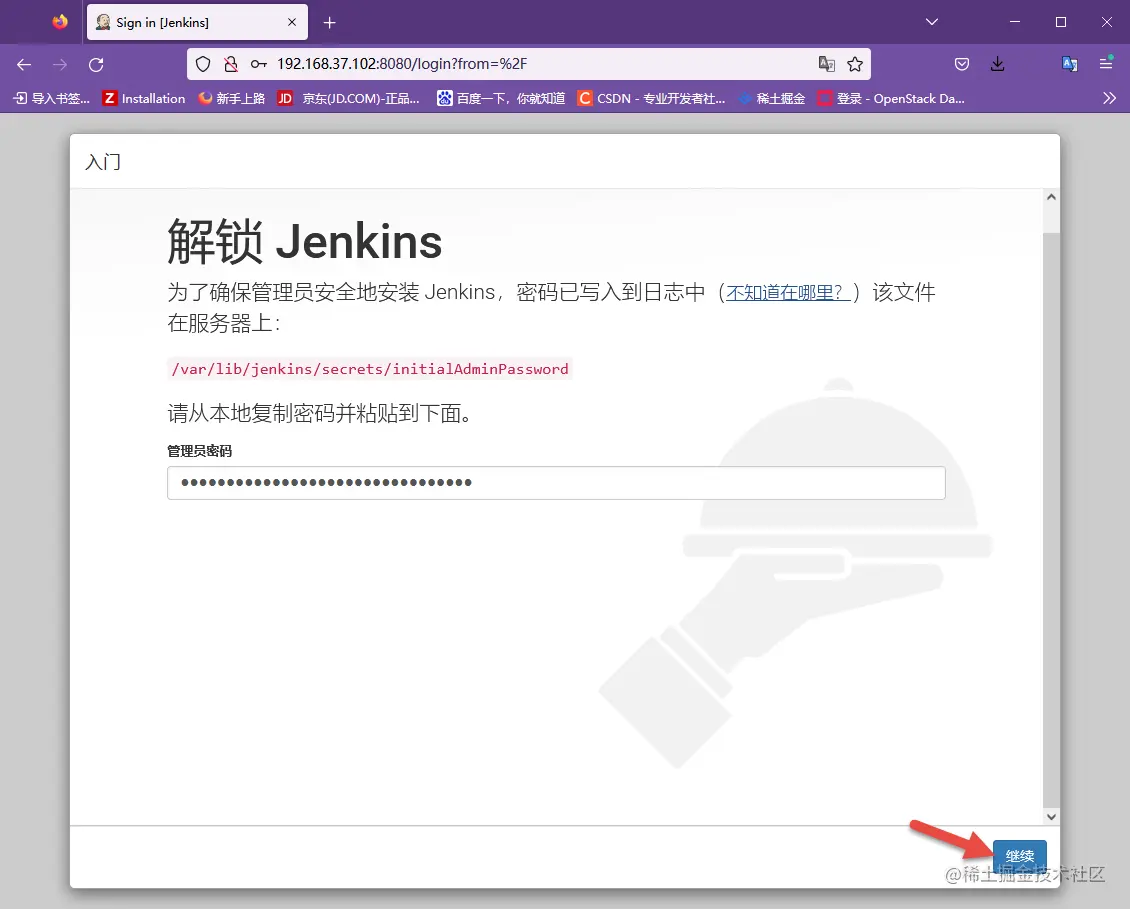Screen dimensions: 1130x909
Task: Select the Sign in [Jenkins] tab
Action: 197,22
